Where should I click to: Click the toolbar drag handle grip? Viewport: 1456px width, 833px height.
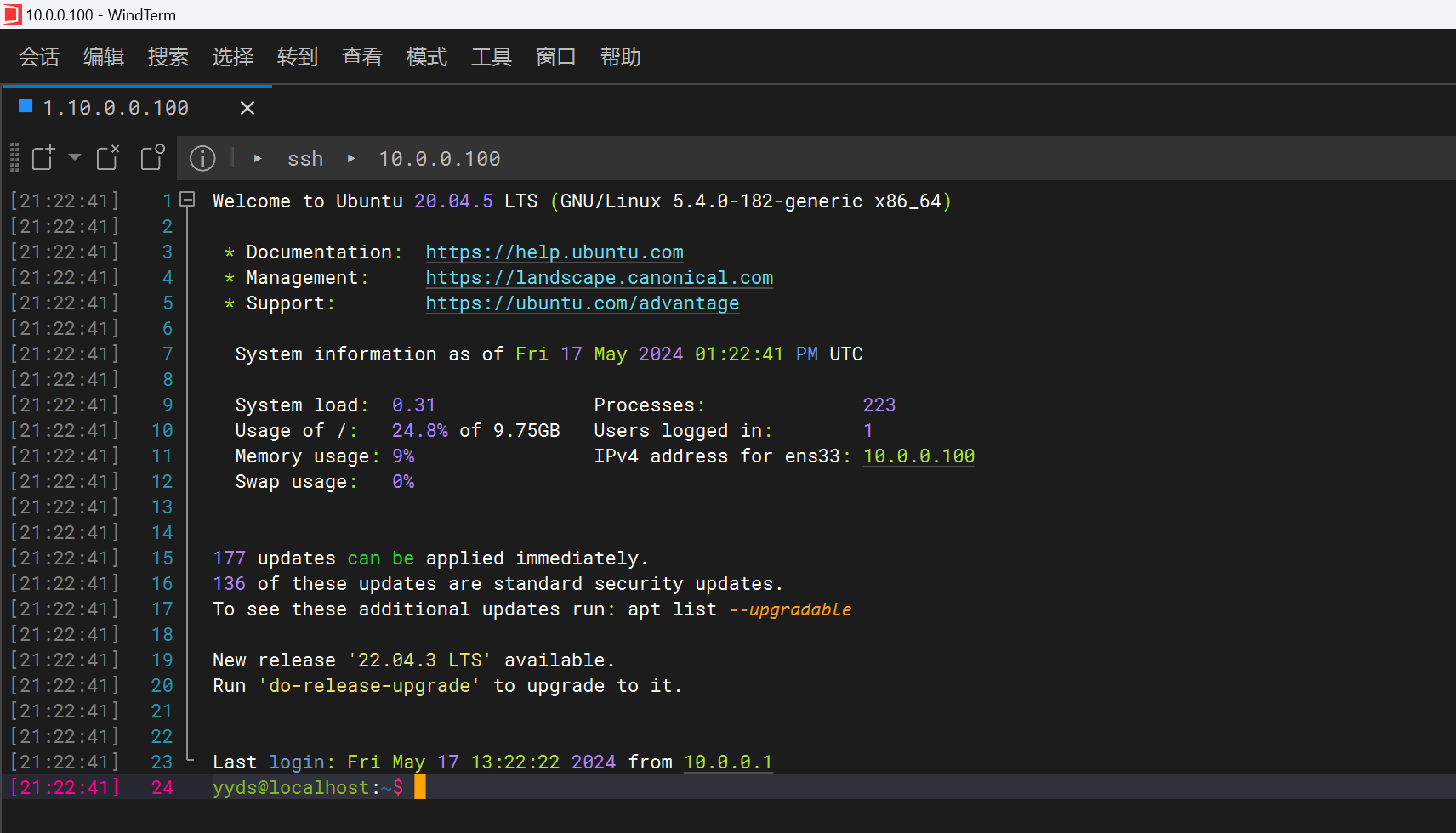coord(14,158)
